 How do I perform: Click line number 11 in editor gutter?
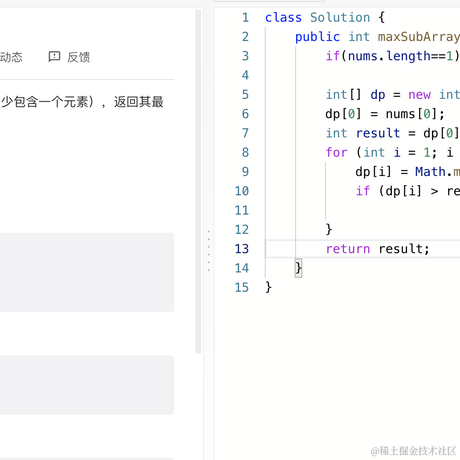coord(242,211)
